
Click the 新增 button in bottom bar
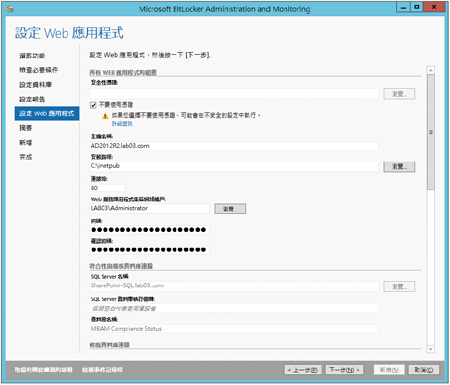click(x=389, y=370)
